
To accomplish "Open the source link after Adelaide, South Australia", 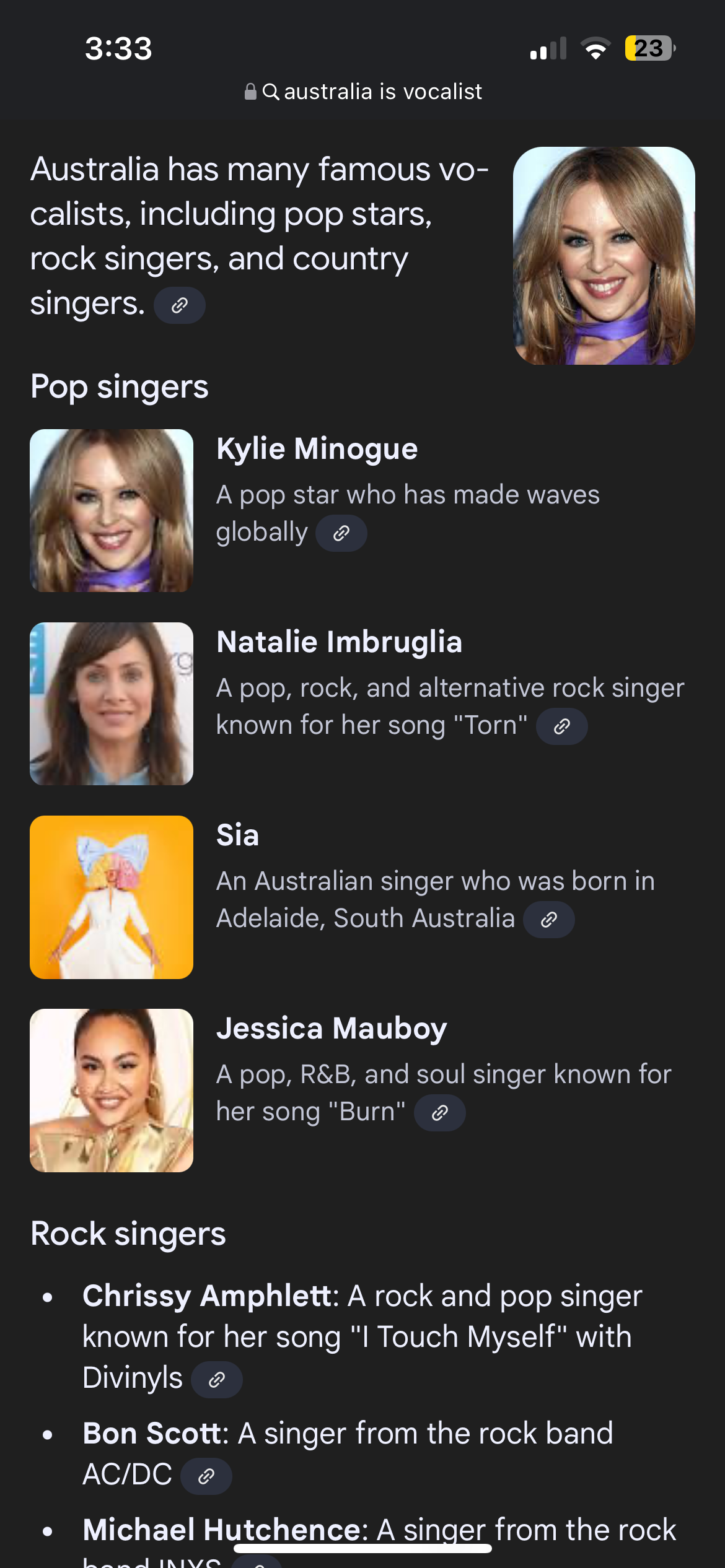I will (548, 920).
